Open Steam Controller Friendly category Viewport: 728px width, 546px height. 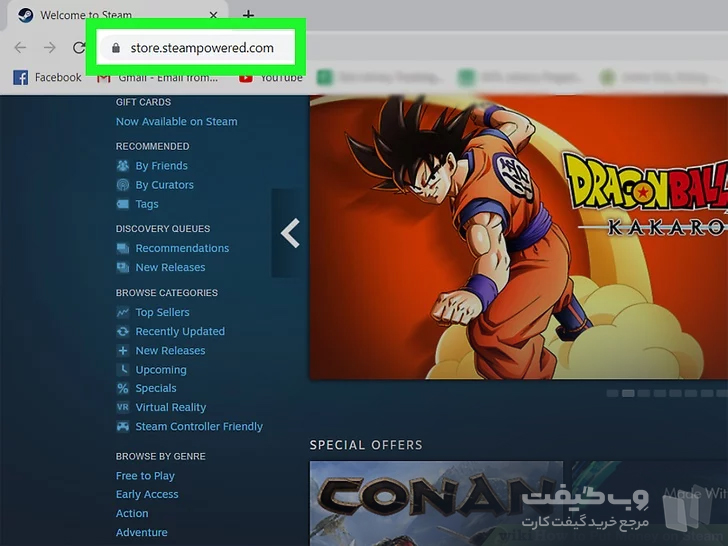click(199, 426)
